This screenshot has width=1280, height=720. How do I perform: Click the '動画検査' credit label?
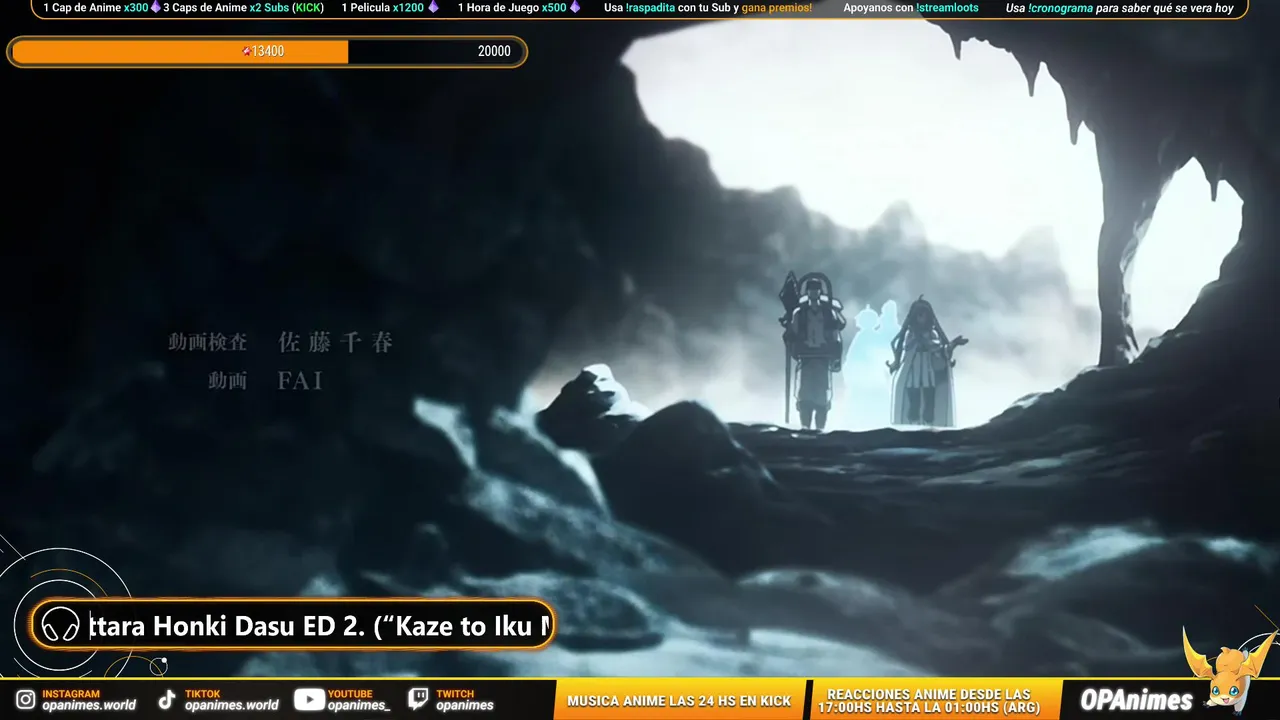[207, 343]
